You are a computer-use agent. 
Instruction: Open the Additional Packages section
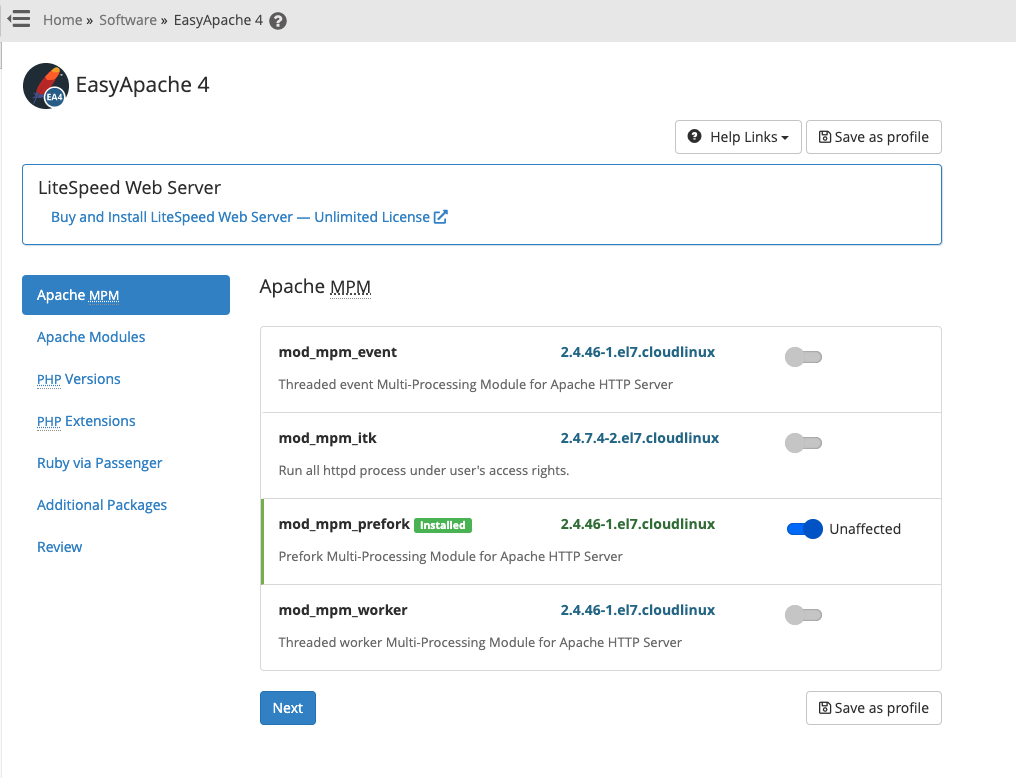102,505
